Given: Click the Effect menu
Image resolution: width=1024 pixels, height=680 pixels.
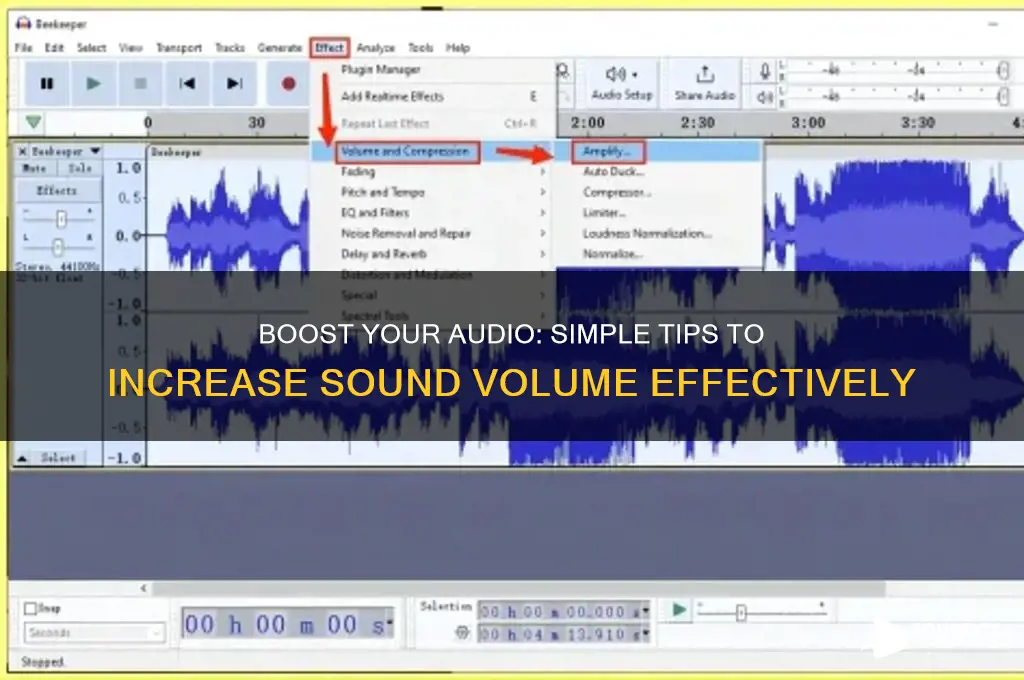Looking at the screenshot, I should click(x=330, y=48).
